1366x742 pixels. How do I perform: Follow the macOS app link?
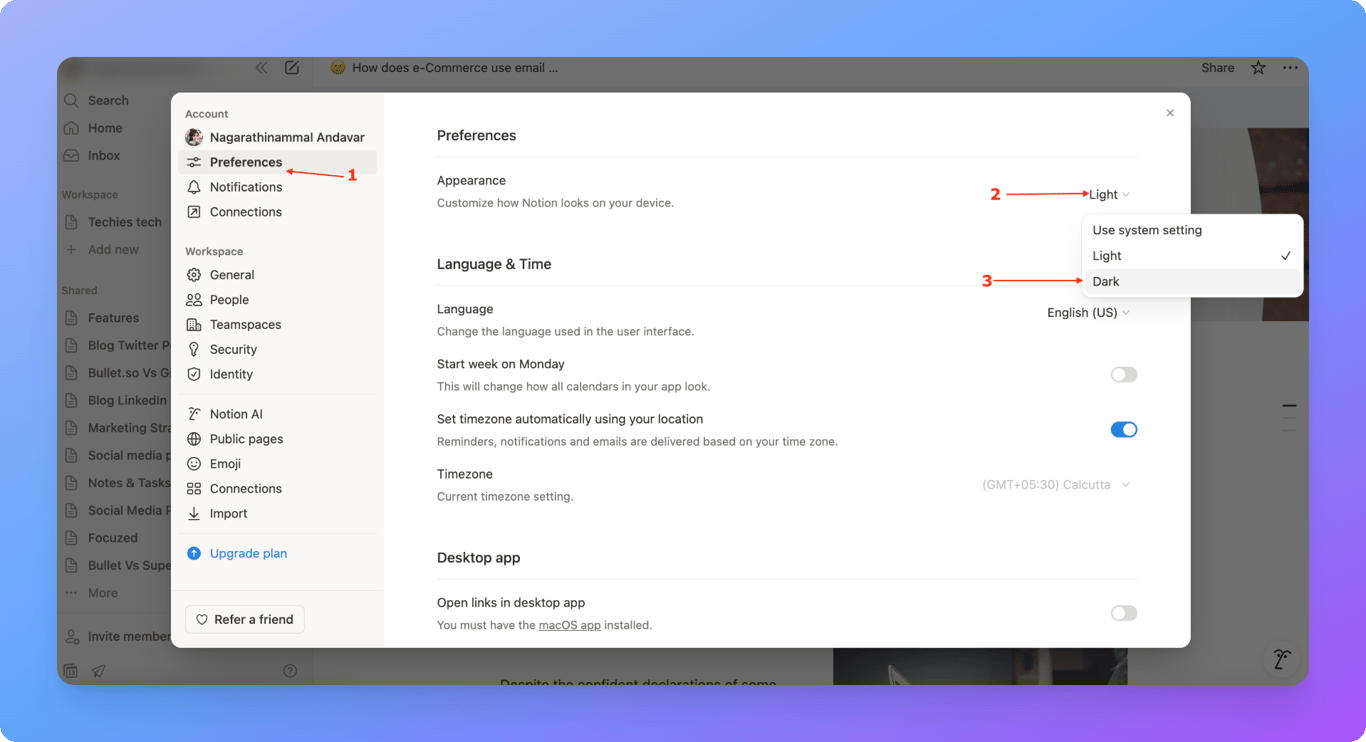click(x=570, y=625)
